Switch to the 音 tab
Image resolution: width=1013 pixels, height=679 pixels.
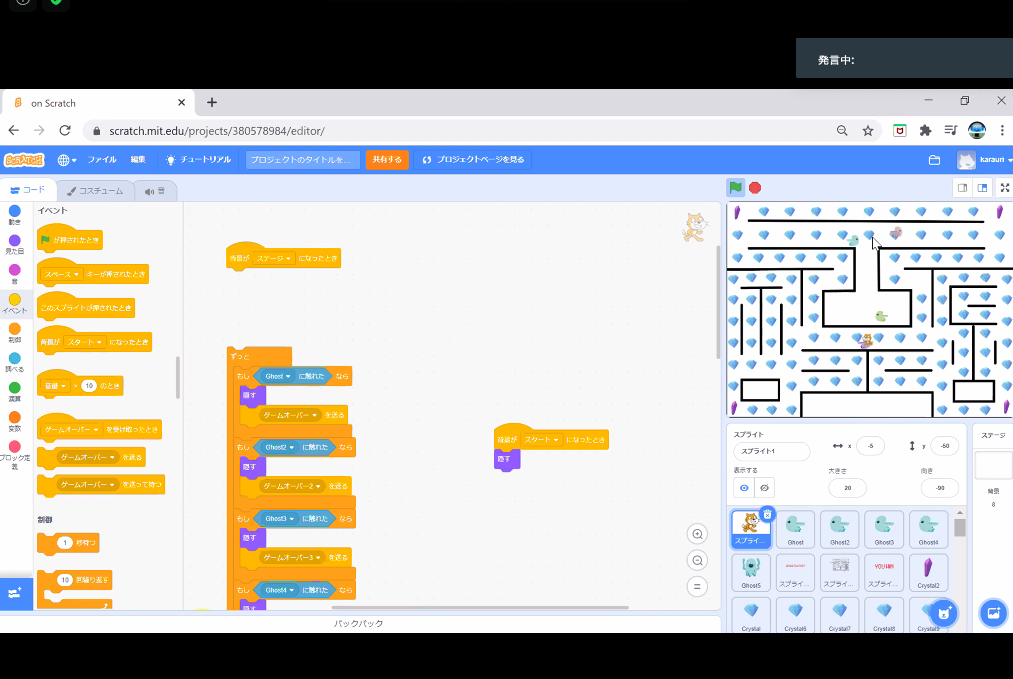coord(154,191)
